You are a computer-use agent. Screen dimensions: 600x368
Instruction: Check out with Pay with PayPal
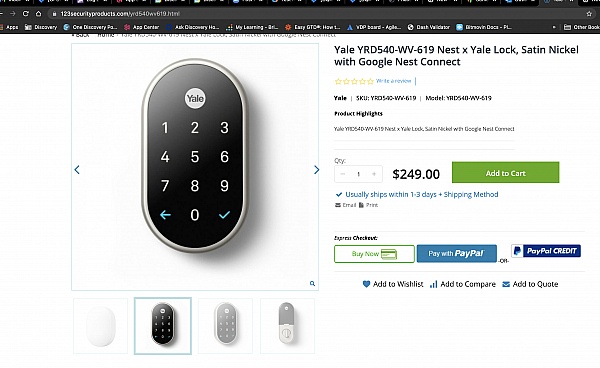(x=457, y=254)
